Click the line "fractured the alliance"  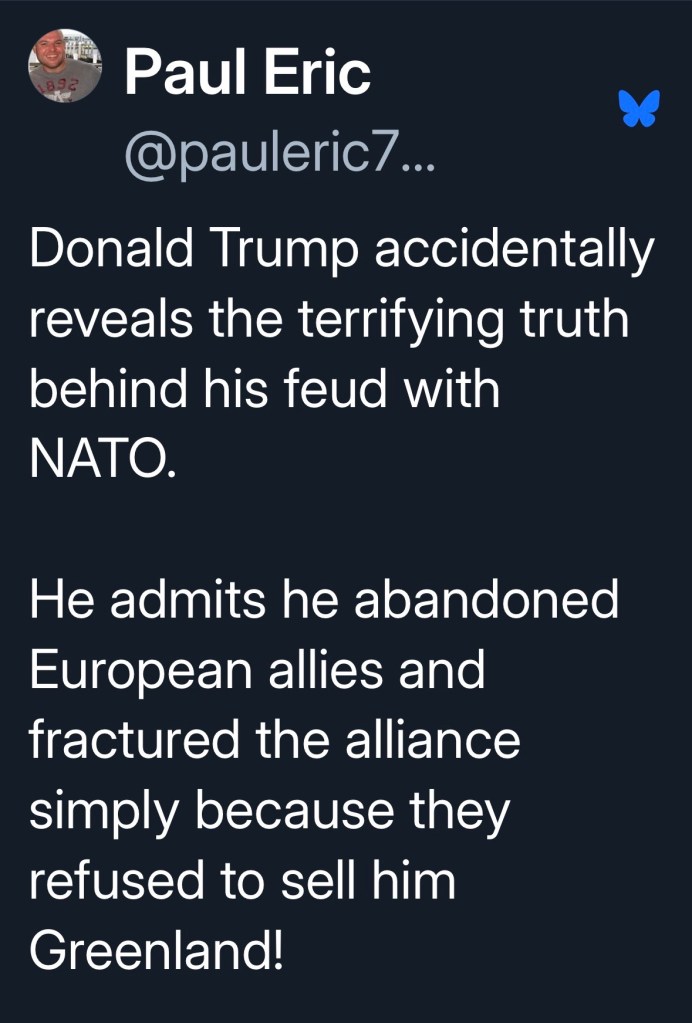click(274, 740)
